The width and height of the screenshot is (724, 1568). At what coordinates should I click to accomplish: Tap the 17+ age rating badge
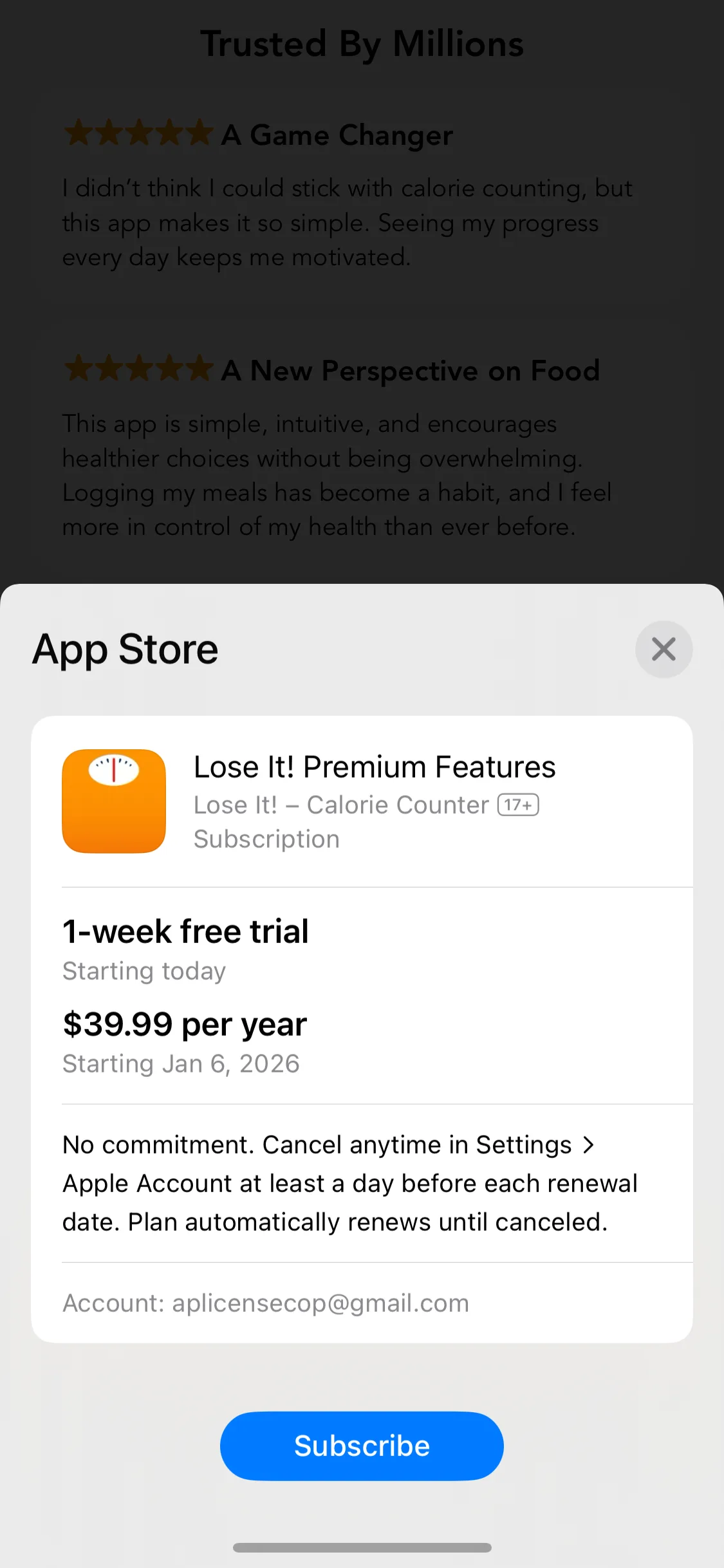[518, 805]
